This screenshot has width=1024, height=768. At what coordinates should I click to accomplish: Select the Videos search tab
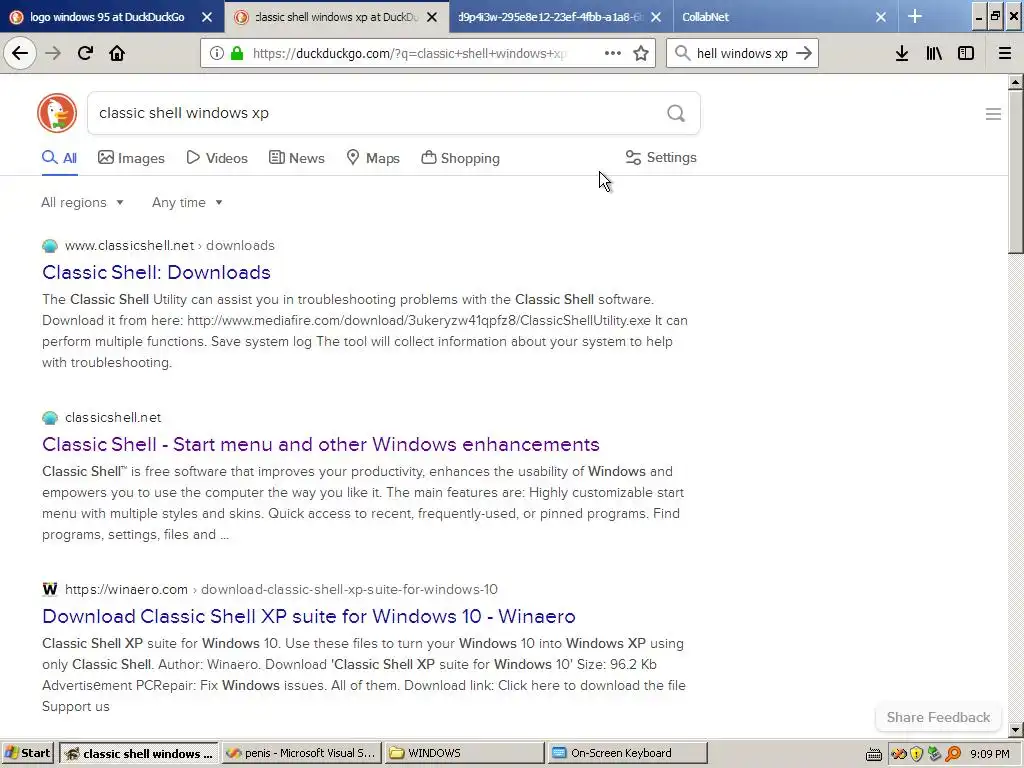[217, 158]
